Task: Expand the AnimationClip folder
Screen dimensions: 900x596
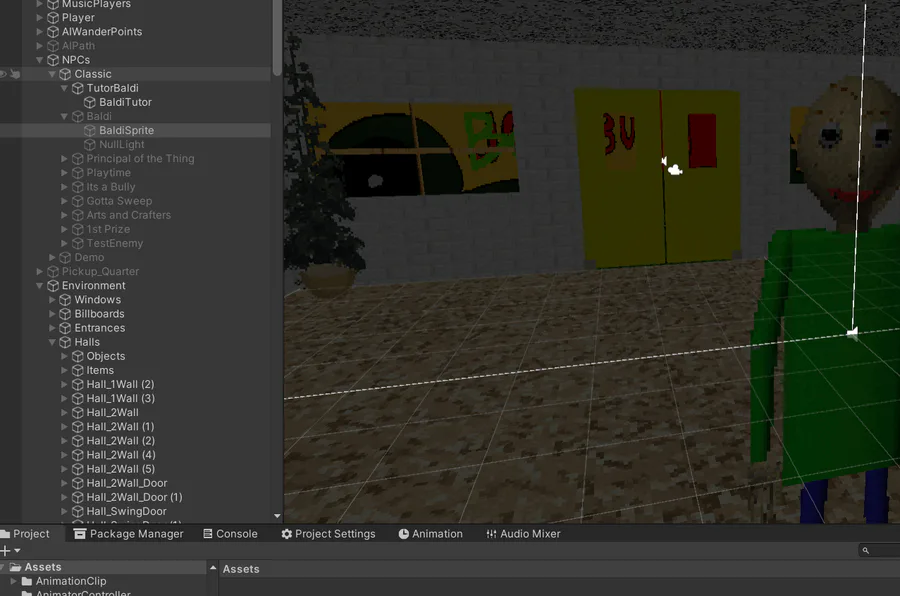Action: [13, 581]
